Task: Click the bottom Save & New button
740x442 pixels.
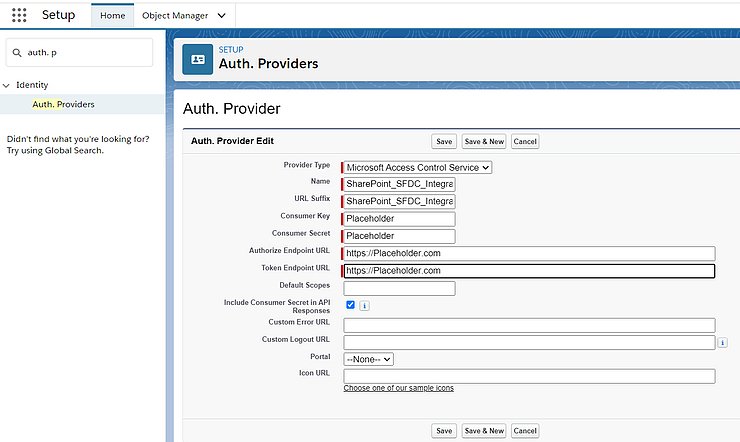Action: coord(484,430)
